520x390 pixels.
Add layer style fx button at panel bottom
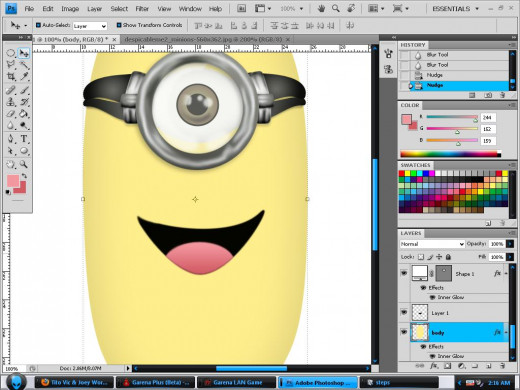(x=434, y=366)
